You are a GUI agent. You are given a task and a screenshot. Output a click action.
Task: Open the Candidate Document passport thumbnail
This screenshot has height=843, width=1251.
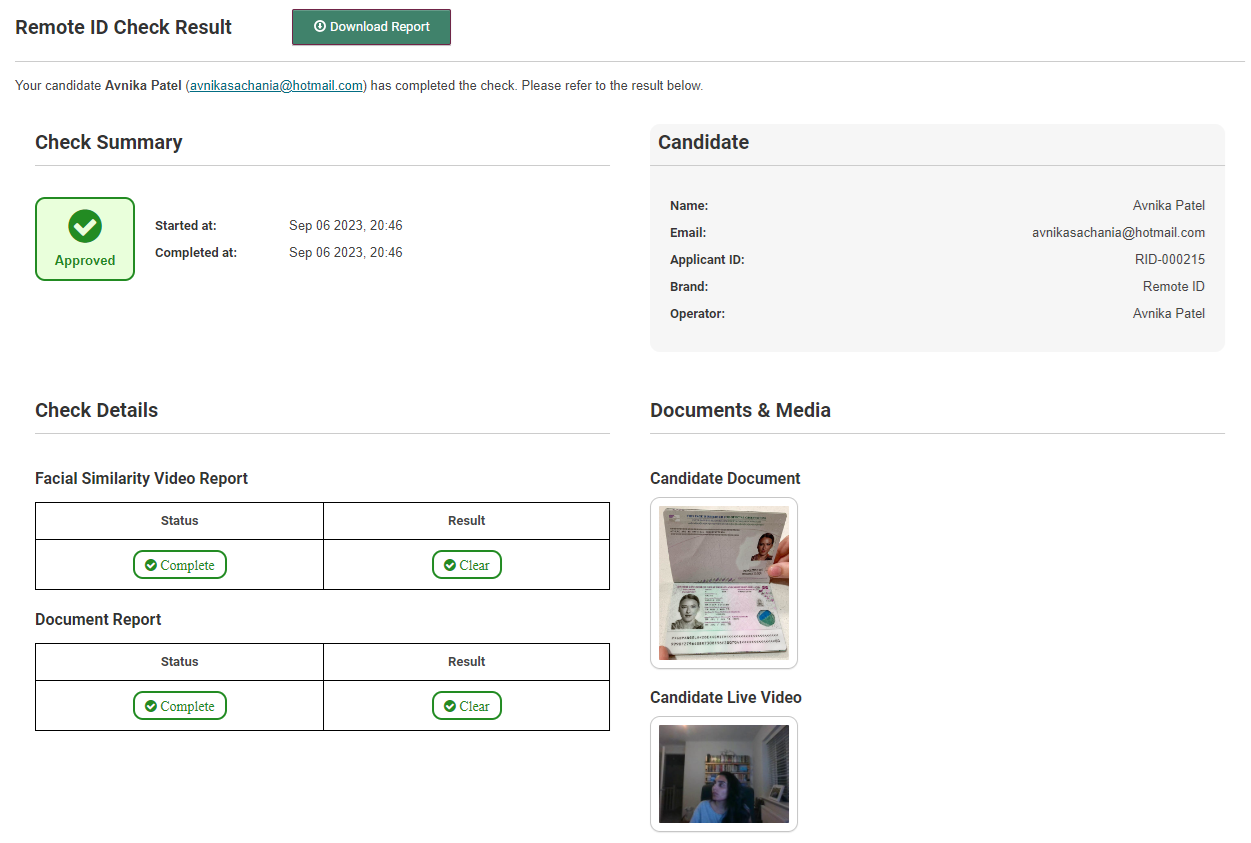click(724, 583)
